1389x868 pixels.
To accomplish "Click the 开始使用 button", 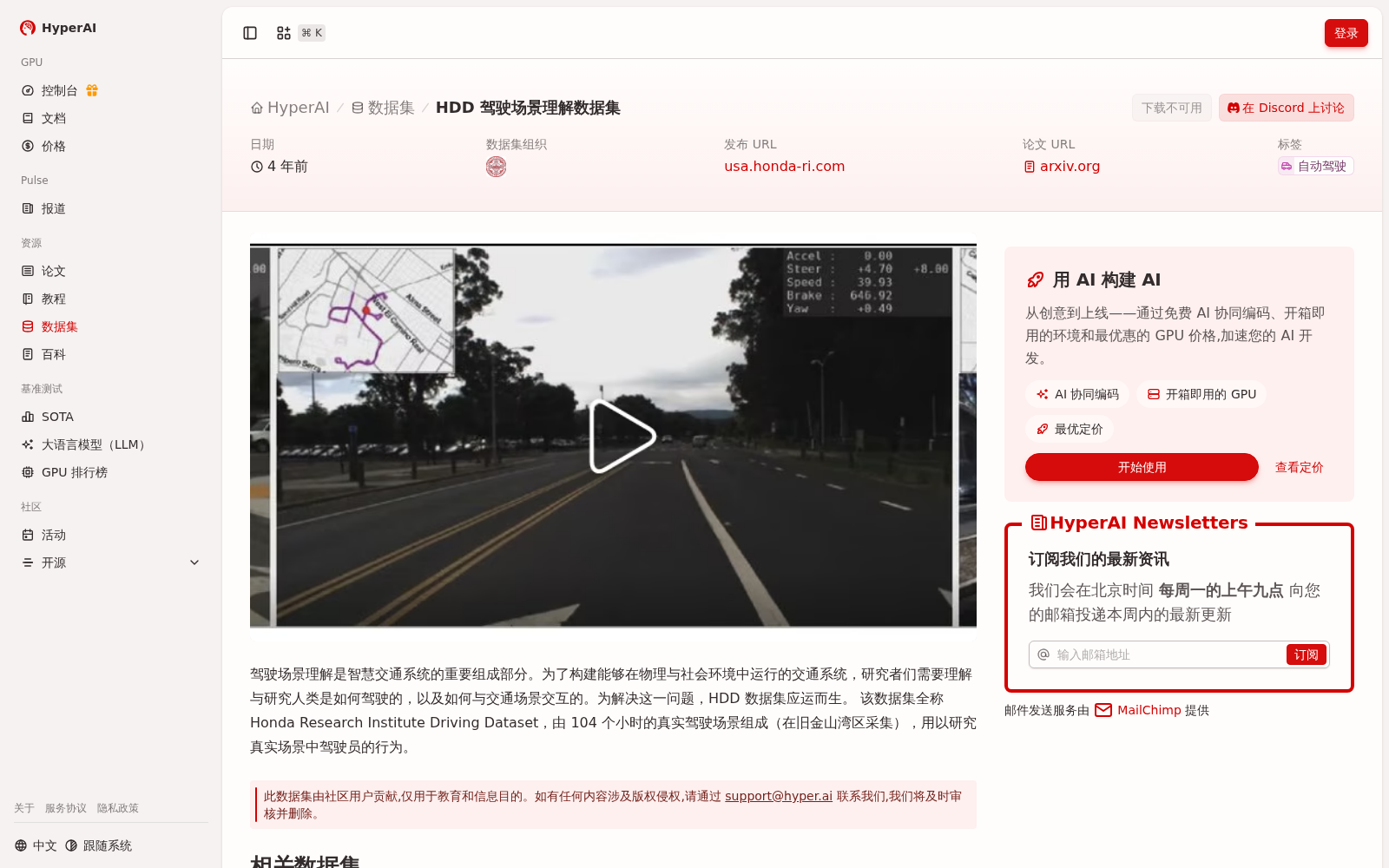I will tap(1142, 467).
